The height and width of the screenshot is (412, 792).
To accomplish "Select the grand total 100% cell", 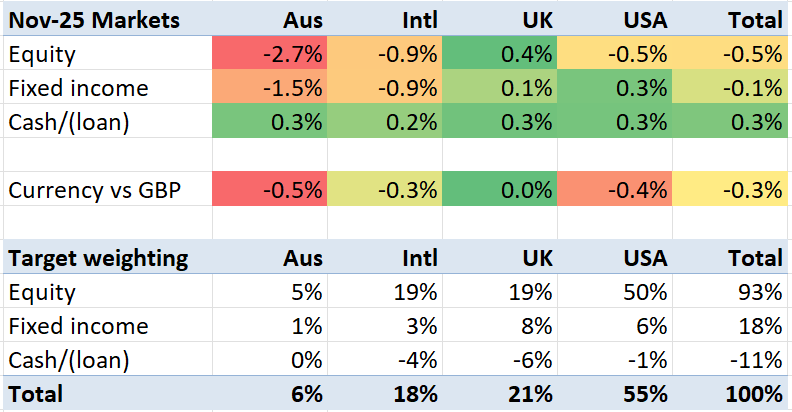I will tap(731, 393).
